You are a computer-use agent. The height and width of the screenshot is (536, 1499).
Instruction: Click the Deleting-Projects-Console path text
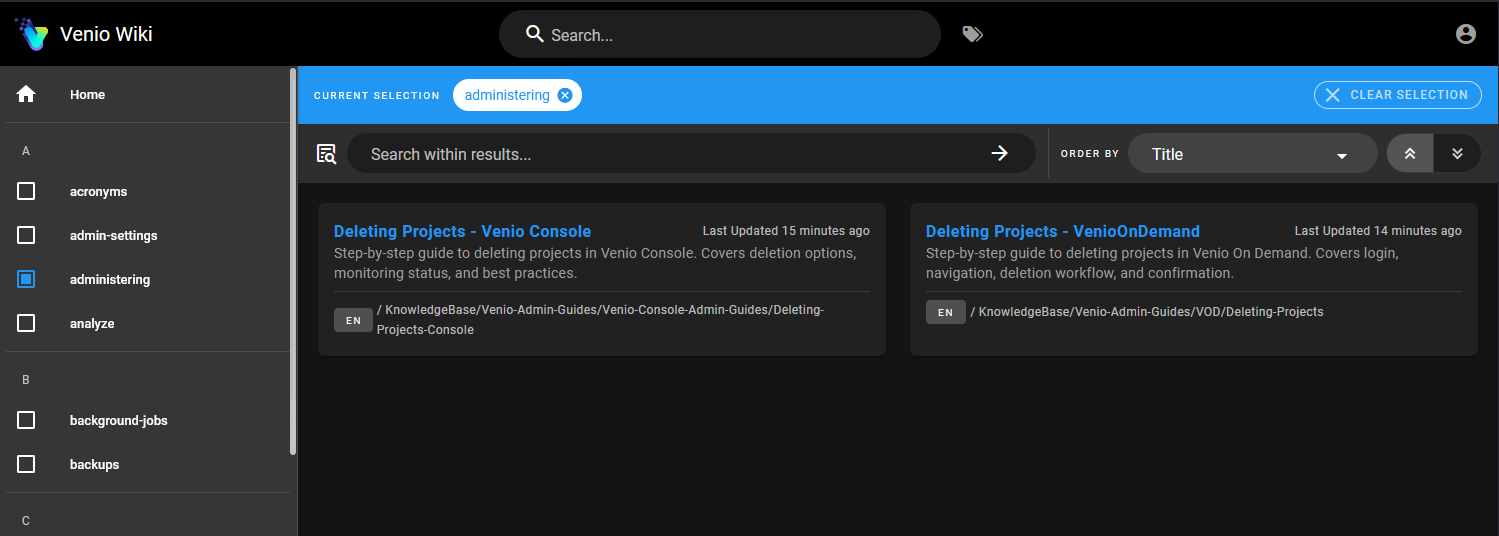click(x=600, y=320)
